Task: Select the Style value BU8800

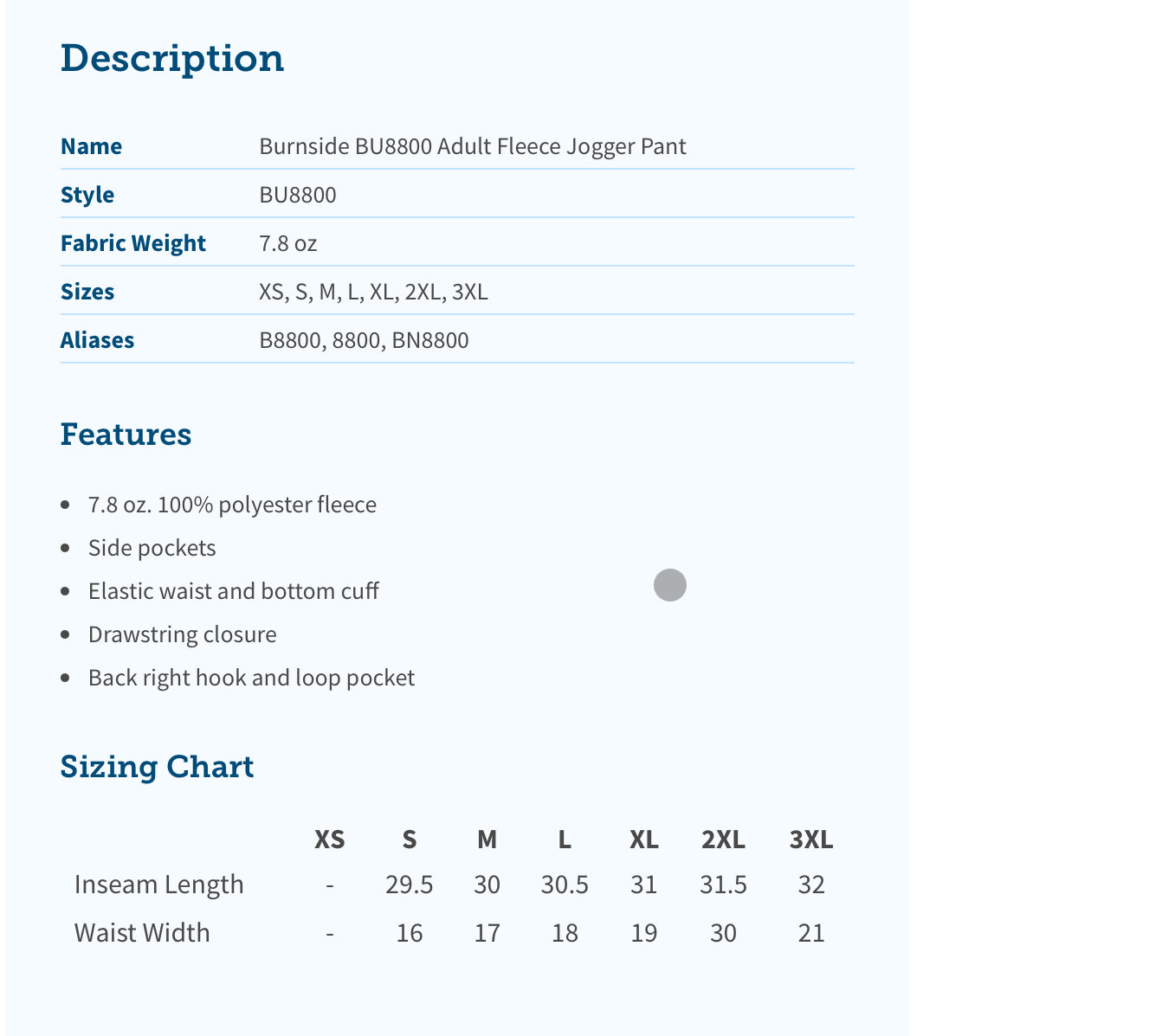Action: [298, 195]
